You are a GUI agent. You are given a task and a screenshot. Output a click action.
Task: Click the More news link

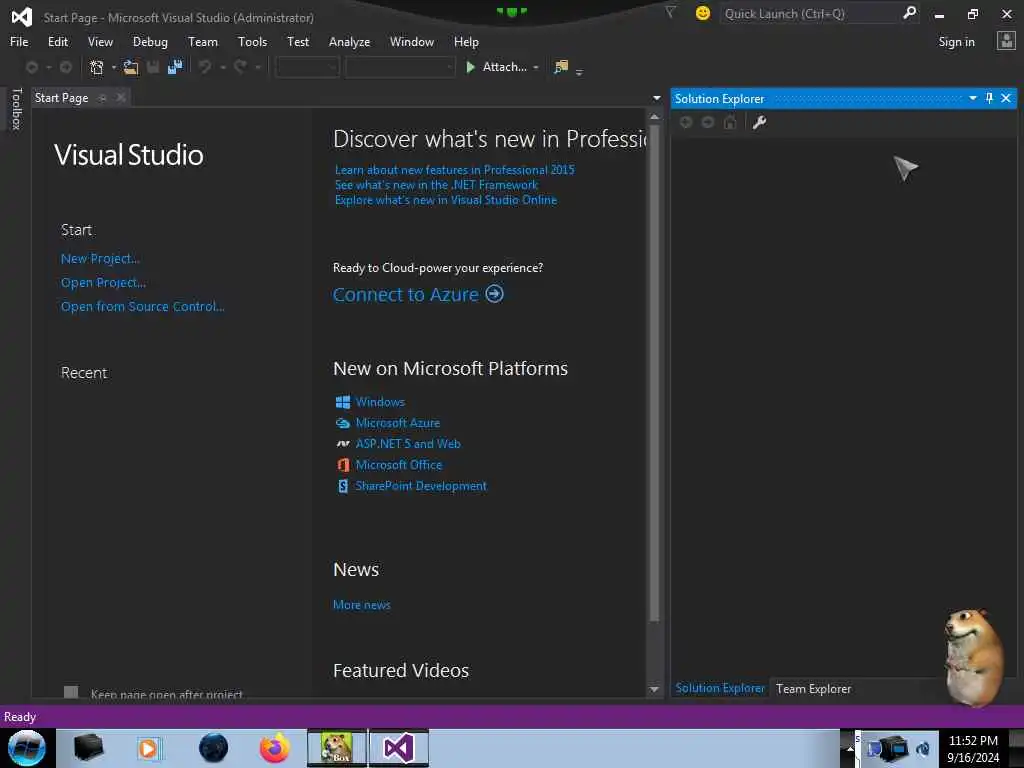[362, 605]
